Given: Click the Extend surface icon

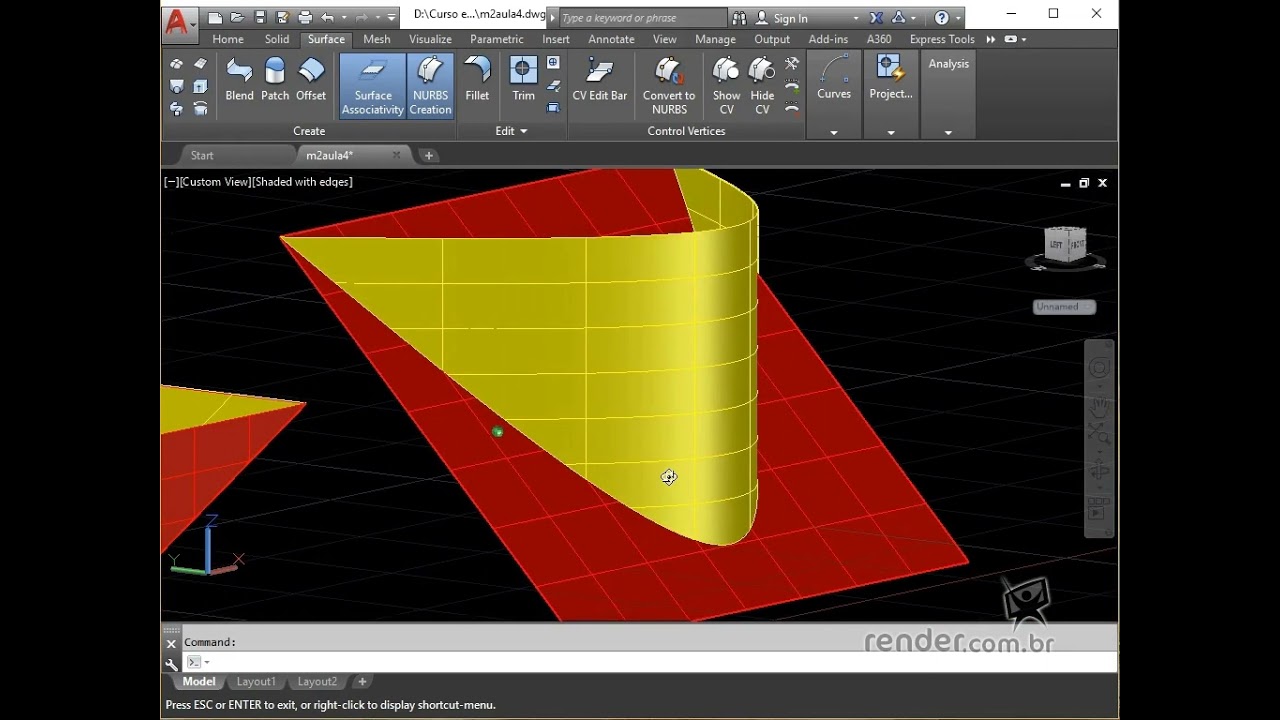Looking at the screenshot, I should coord(553,86).
